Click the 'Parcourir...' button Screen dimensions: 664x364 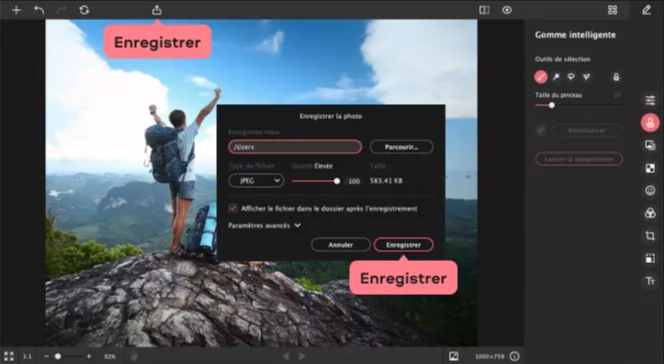(x=401, y=147)
